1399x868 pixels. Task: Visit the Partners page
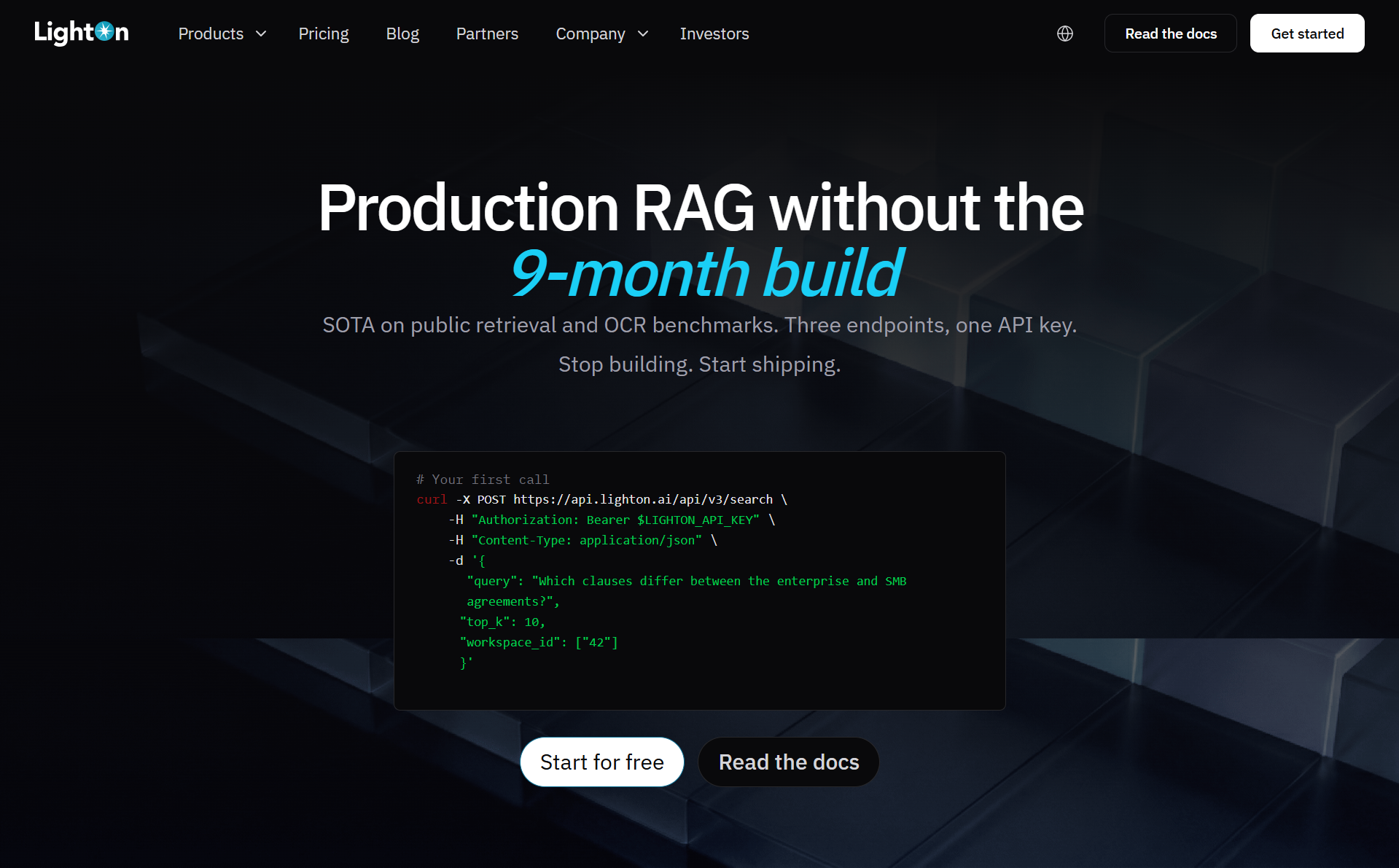(487, 34)
